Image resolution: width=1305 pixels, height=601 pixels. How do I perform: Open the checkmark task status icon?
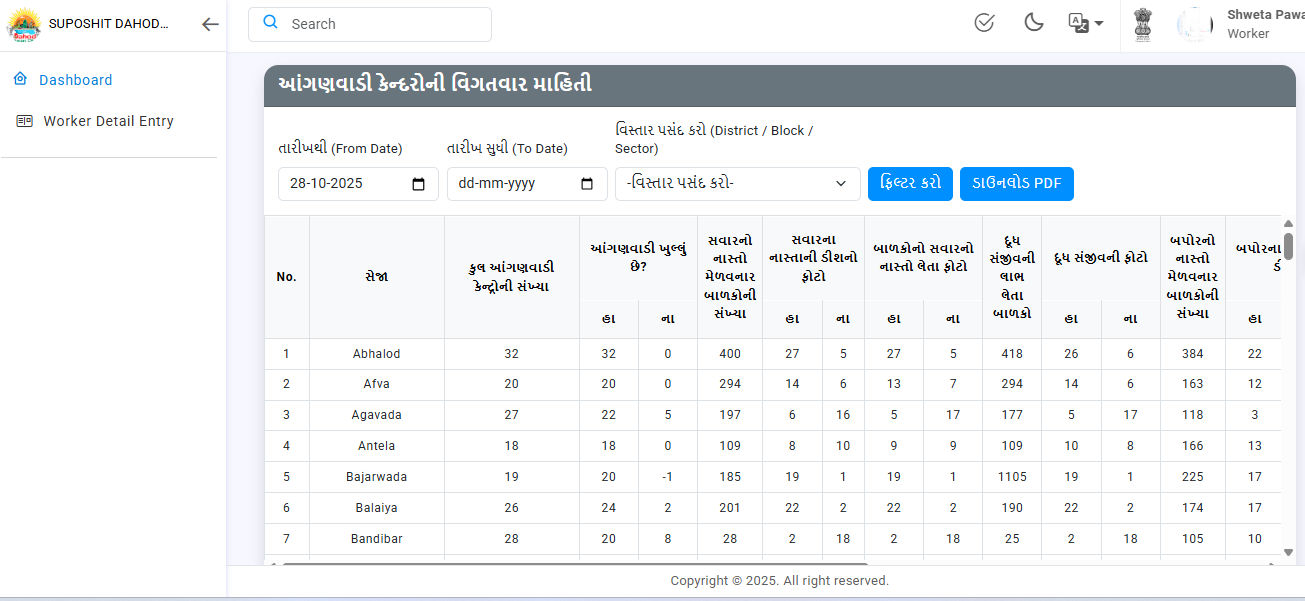pyautogui.click(x=984, y=23)
